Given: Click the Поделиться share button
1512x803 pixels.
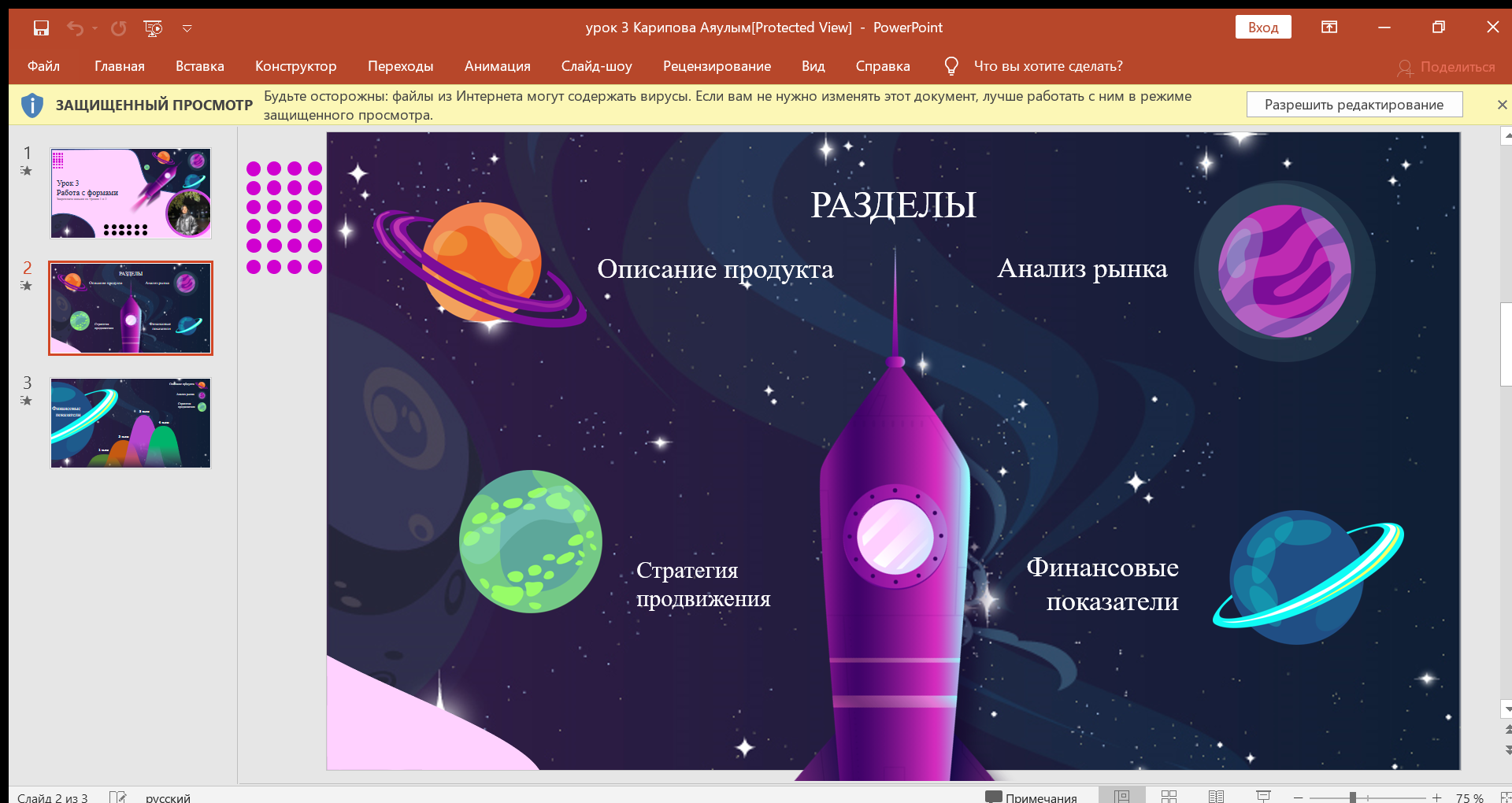Looking at the screenshot, I should pos(1447,68).
